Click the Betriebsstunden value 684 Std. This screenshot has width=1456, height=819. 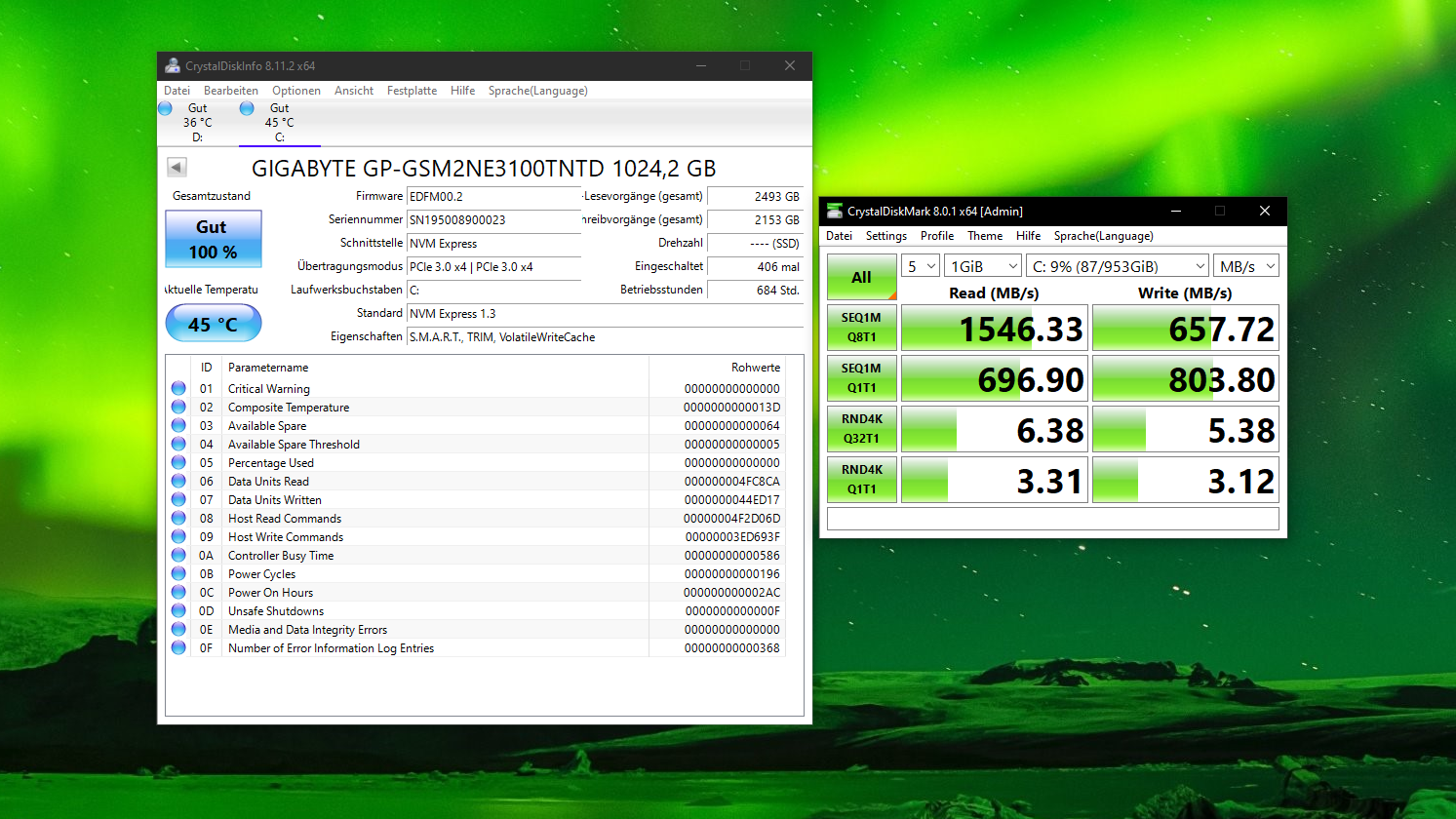(756, 290)
